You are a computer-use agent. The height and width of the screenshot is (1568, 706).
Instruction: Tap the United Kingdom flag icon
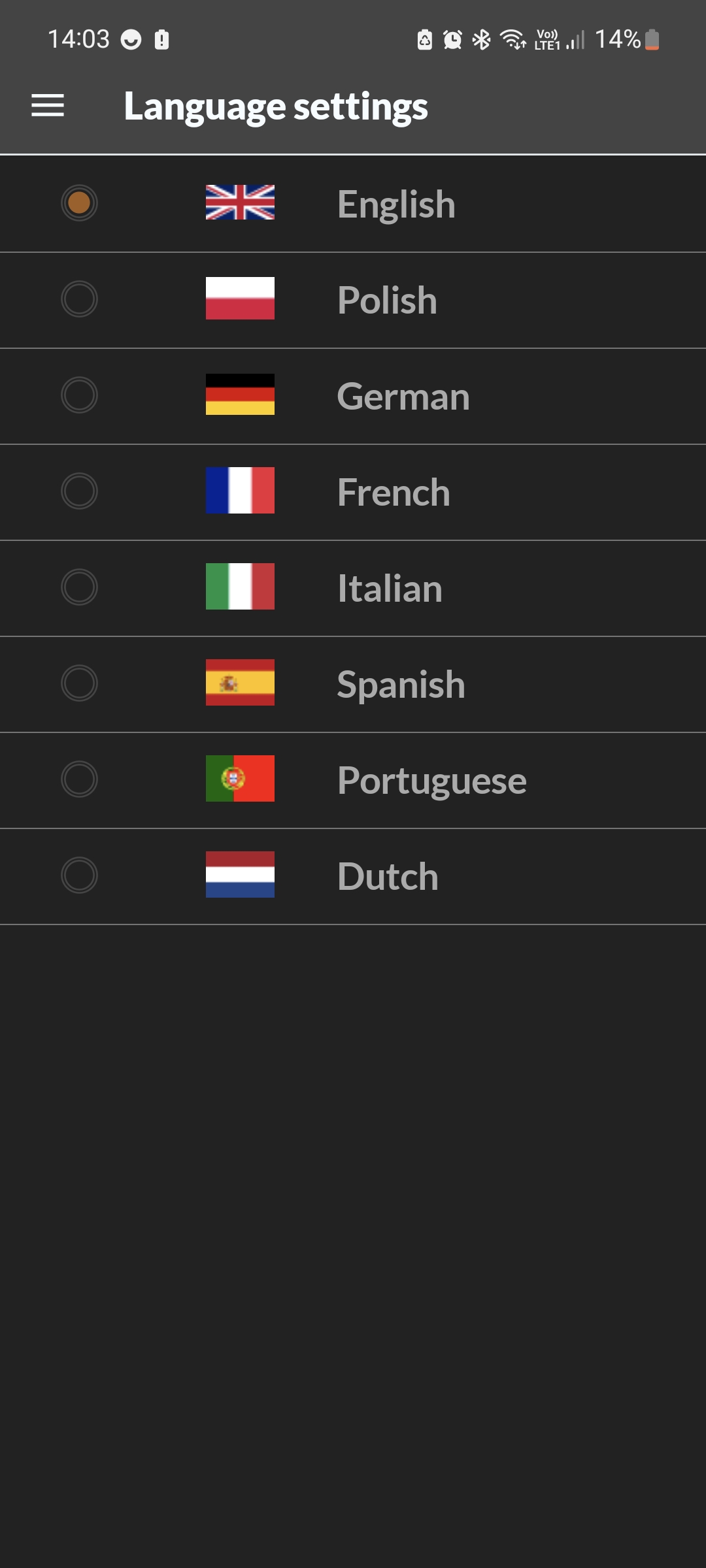[x=240, y=203]
